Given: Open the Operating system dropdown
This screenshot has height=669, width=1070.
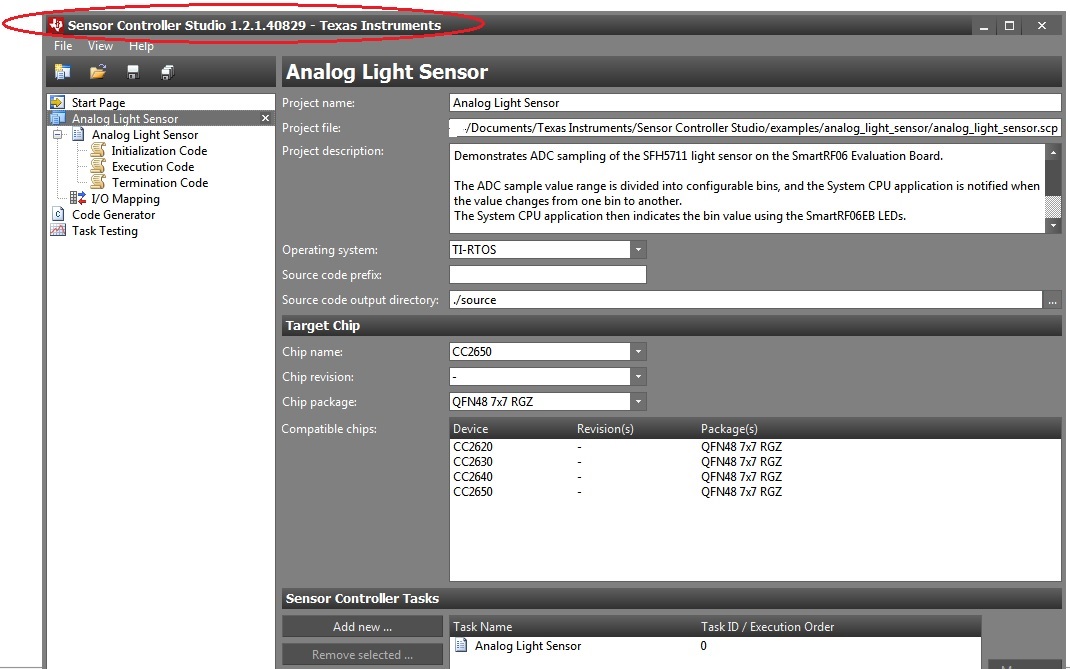Looking at the screenshot, I should tap(638, 250).
